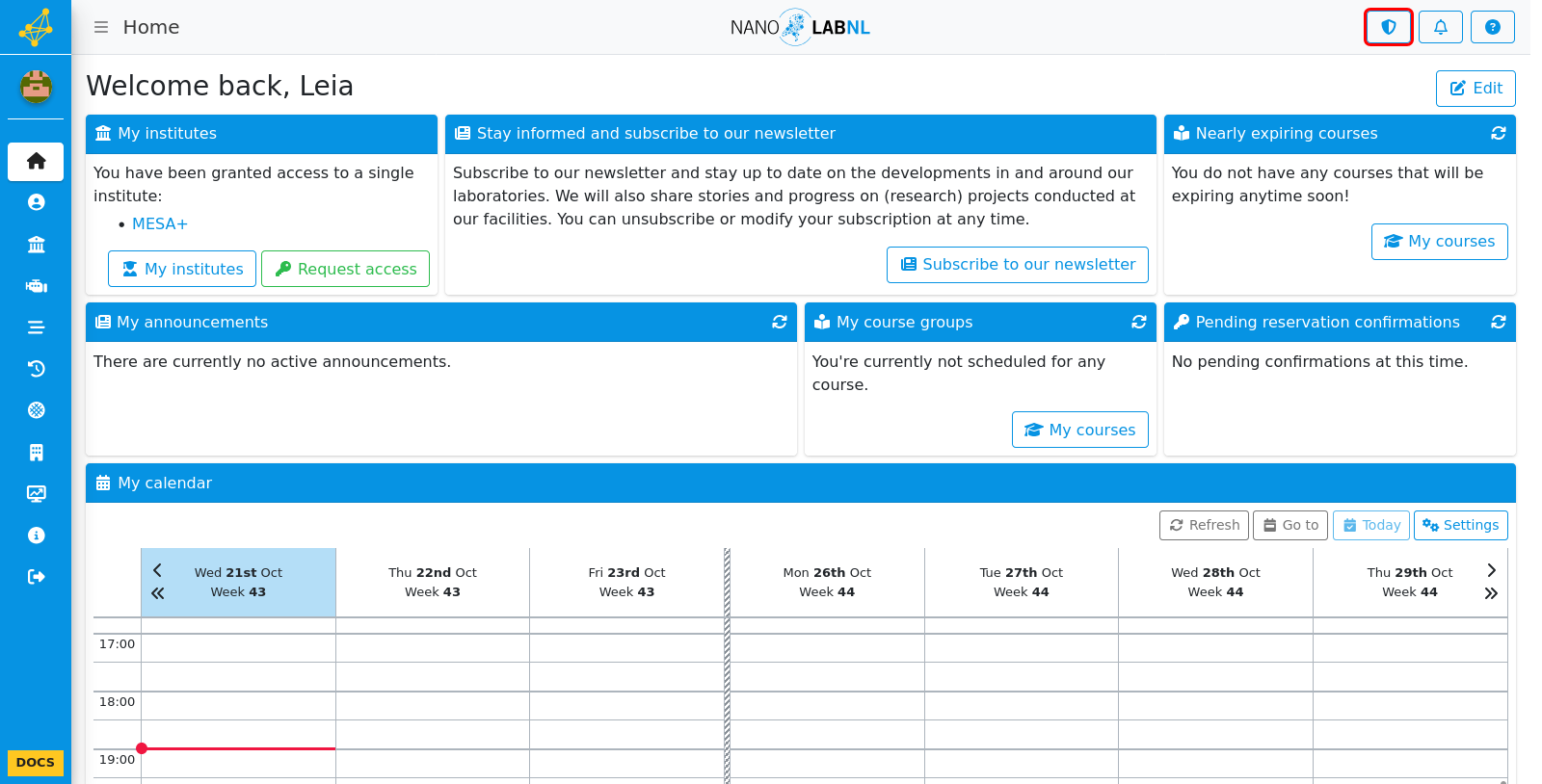Open the DOCS badge in sidebar
Image resolution: width=1542 pixels, height=784 pixels.
pyautogui.click(x=36, y=762)
